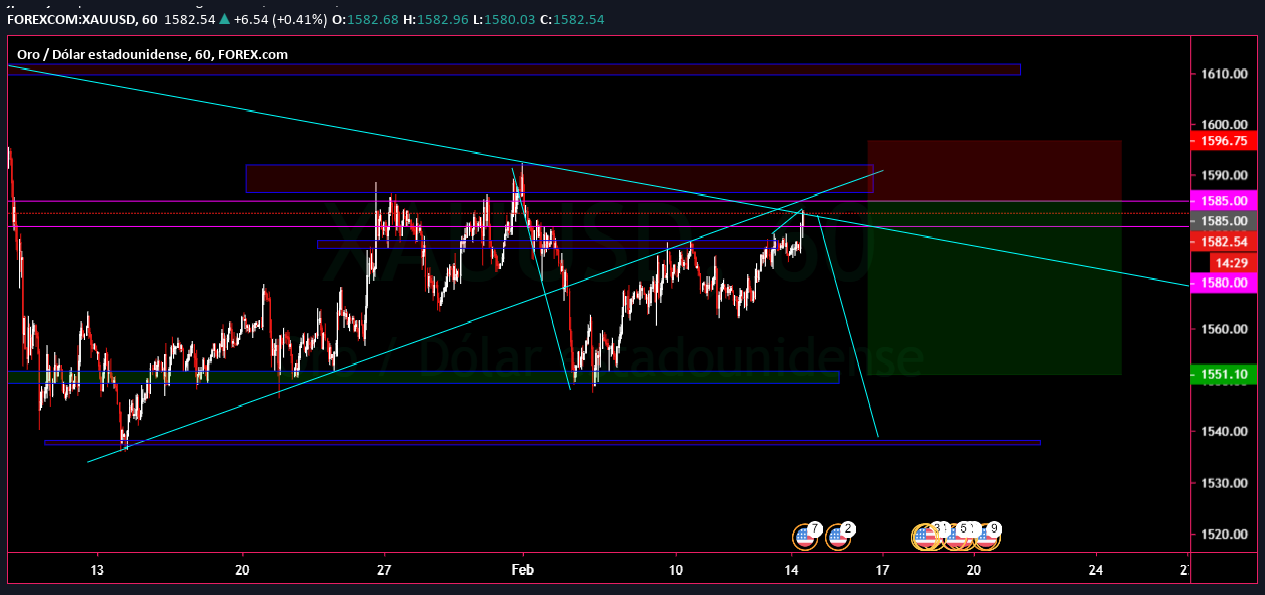The width and height of the screenshot is (1265, 595).
Task: Open US economic event marked with badge 9
Action: pos(986,537)
